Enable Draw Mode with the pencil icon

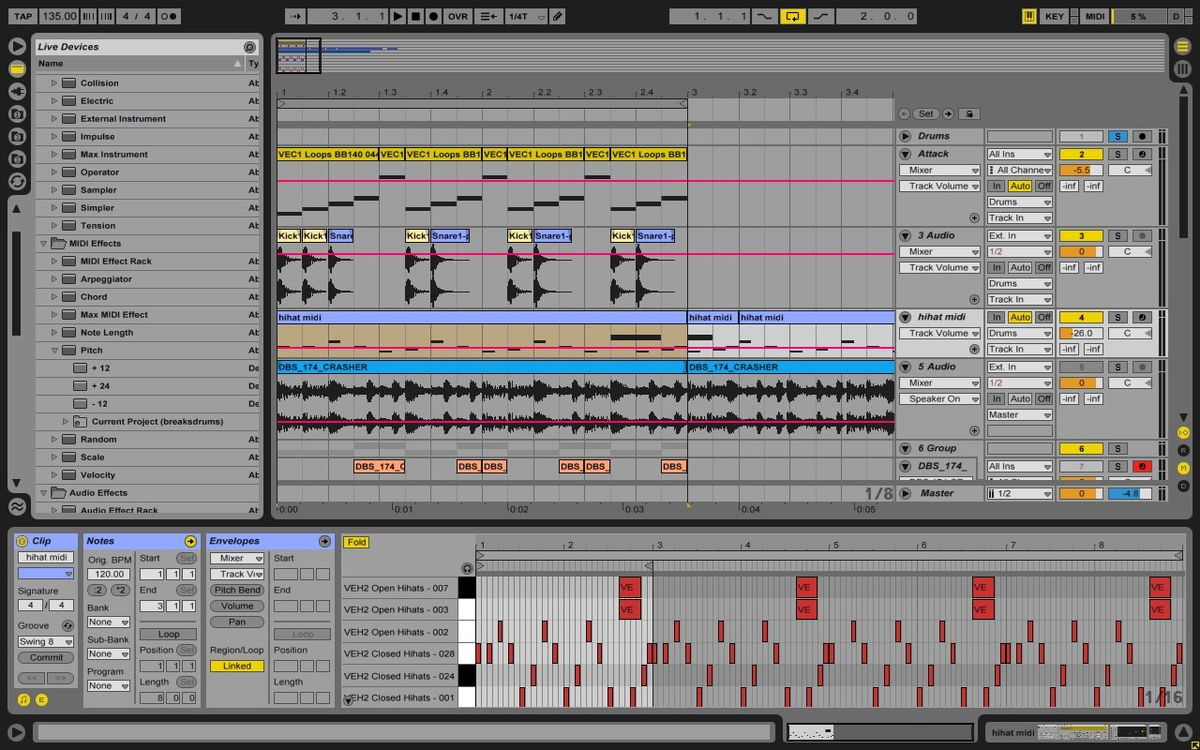click(556, 15)
